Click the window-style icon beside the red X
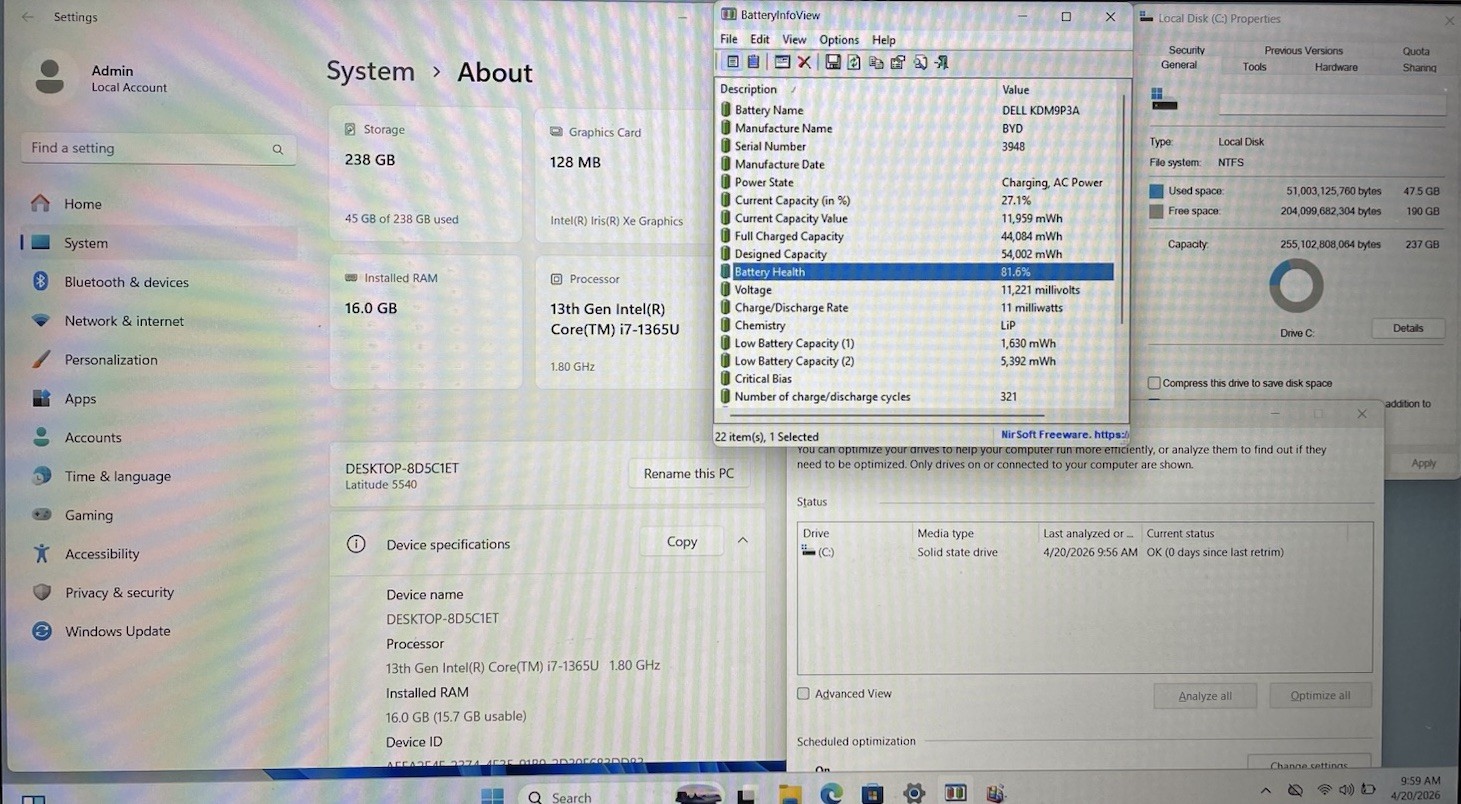Screen dimensions: 1461x804 782,62
